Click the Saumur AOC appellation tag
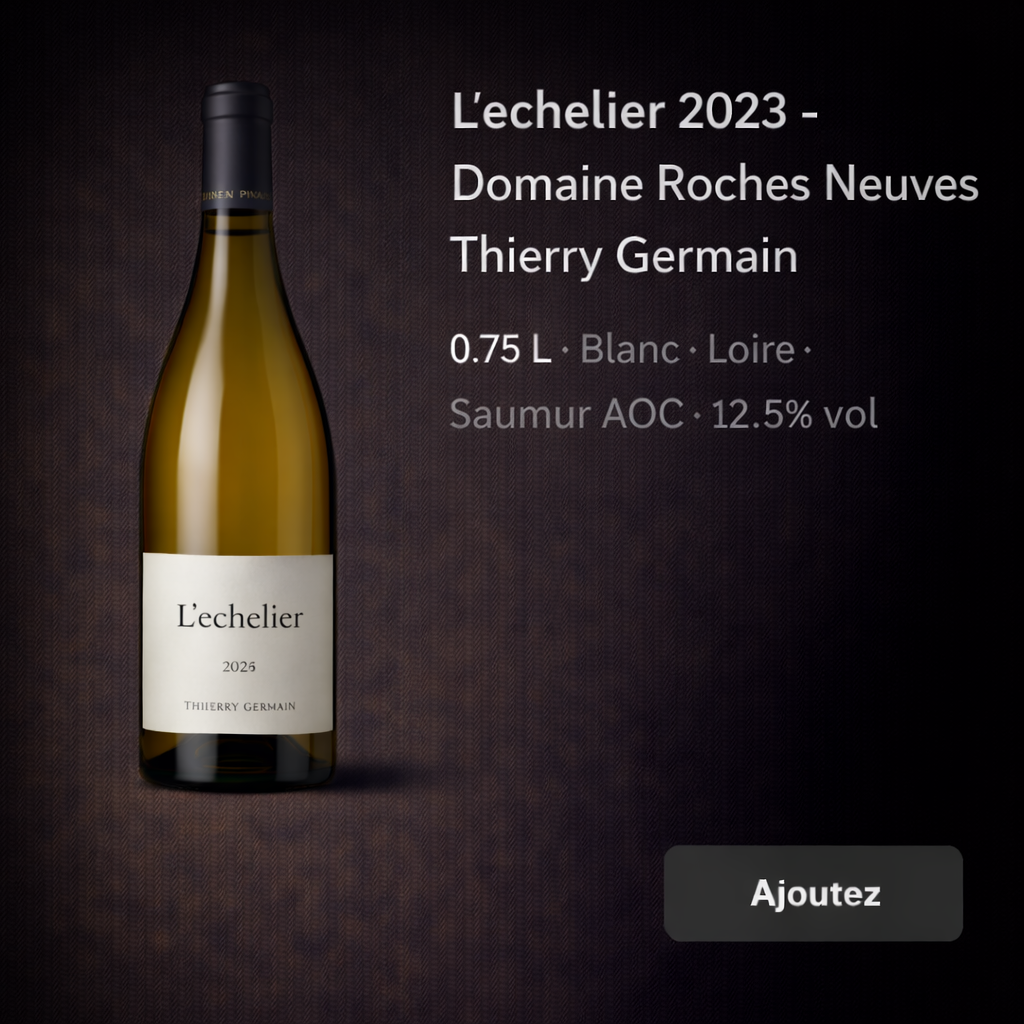This screenshot has width=1024, height=1024. click(x=566, y=414)
